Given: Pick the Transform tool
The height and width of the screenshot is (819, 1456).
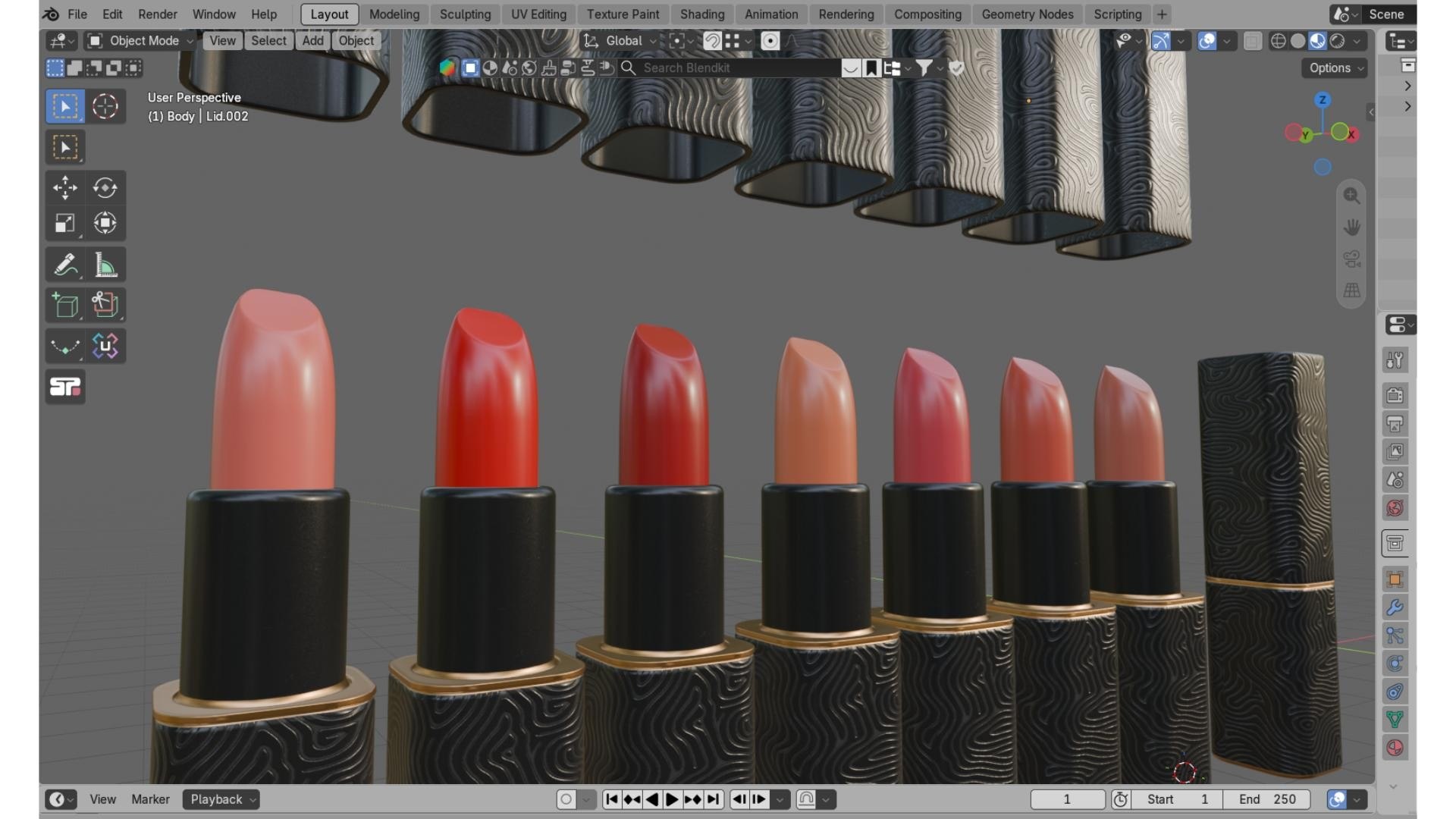Looking at the screenshot, I should pyautogui.click(x=105, y=223).
